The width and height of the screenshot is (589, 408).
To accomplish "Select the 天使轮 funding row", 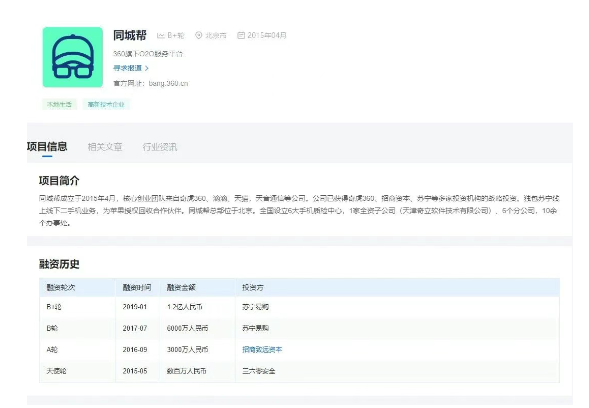I will pyautogui.click(x=299, y=371).
